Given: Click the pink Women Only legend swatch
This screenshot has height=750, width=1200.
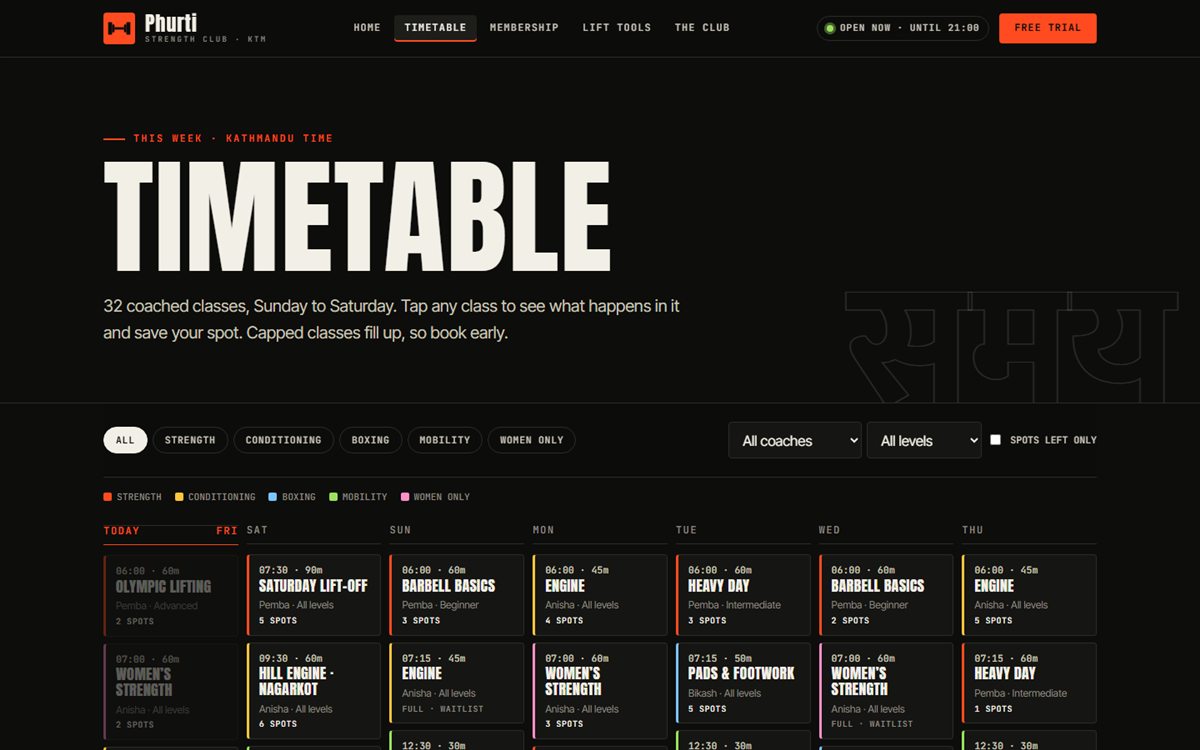Looking at the screenshot, I should (405, 497).
